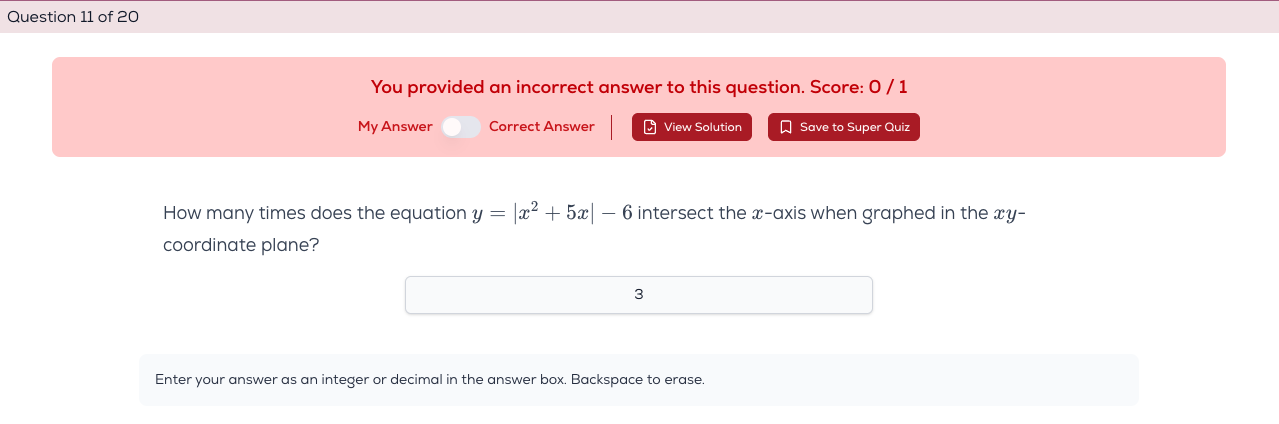Select the My Answer label
The width and height of the screenshot is (1279, 424).
tap(395, 127)
